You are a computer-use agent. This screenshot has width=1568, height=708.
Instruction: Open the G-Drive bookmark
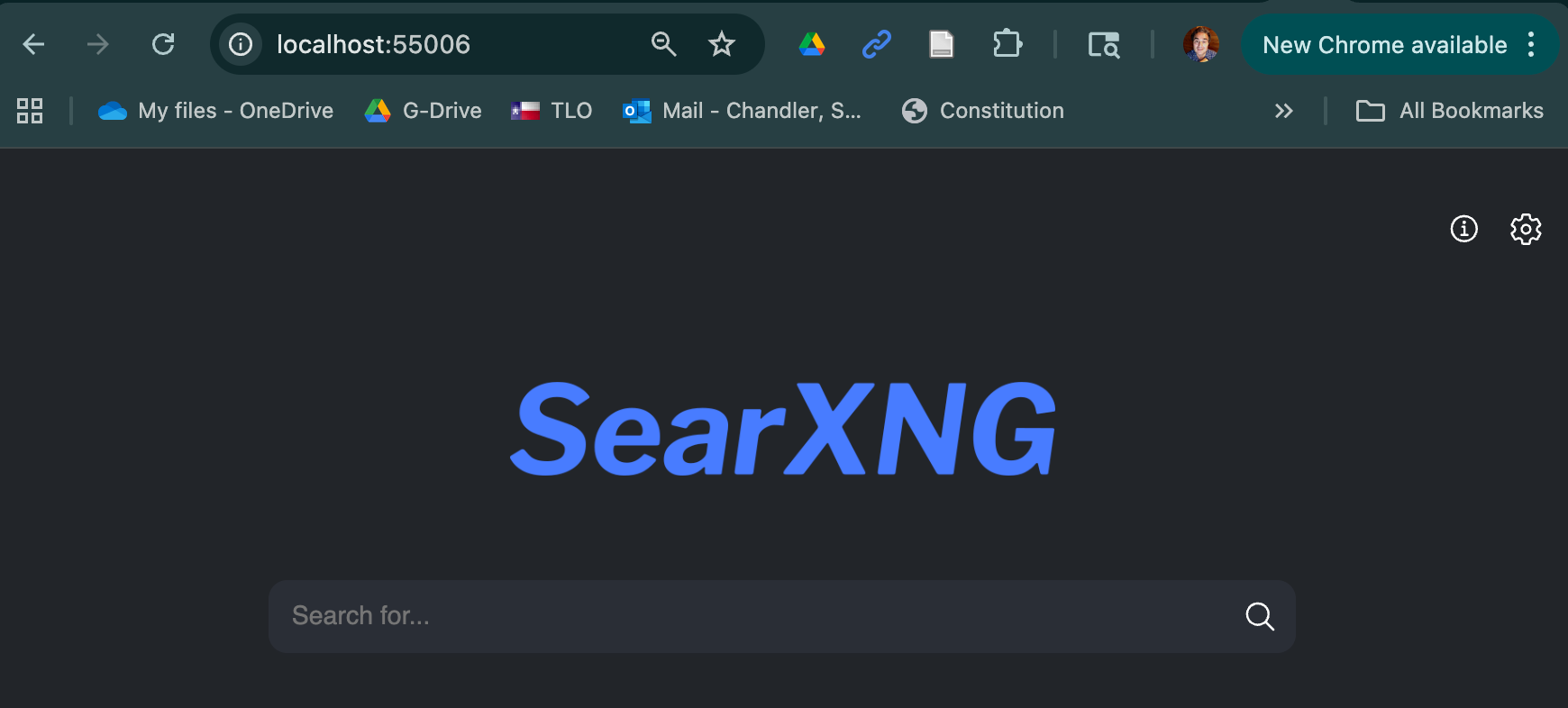tap(423, 111)
